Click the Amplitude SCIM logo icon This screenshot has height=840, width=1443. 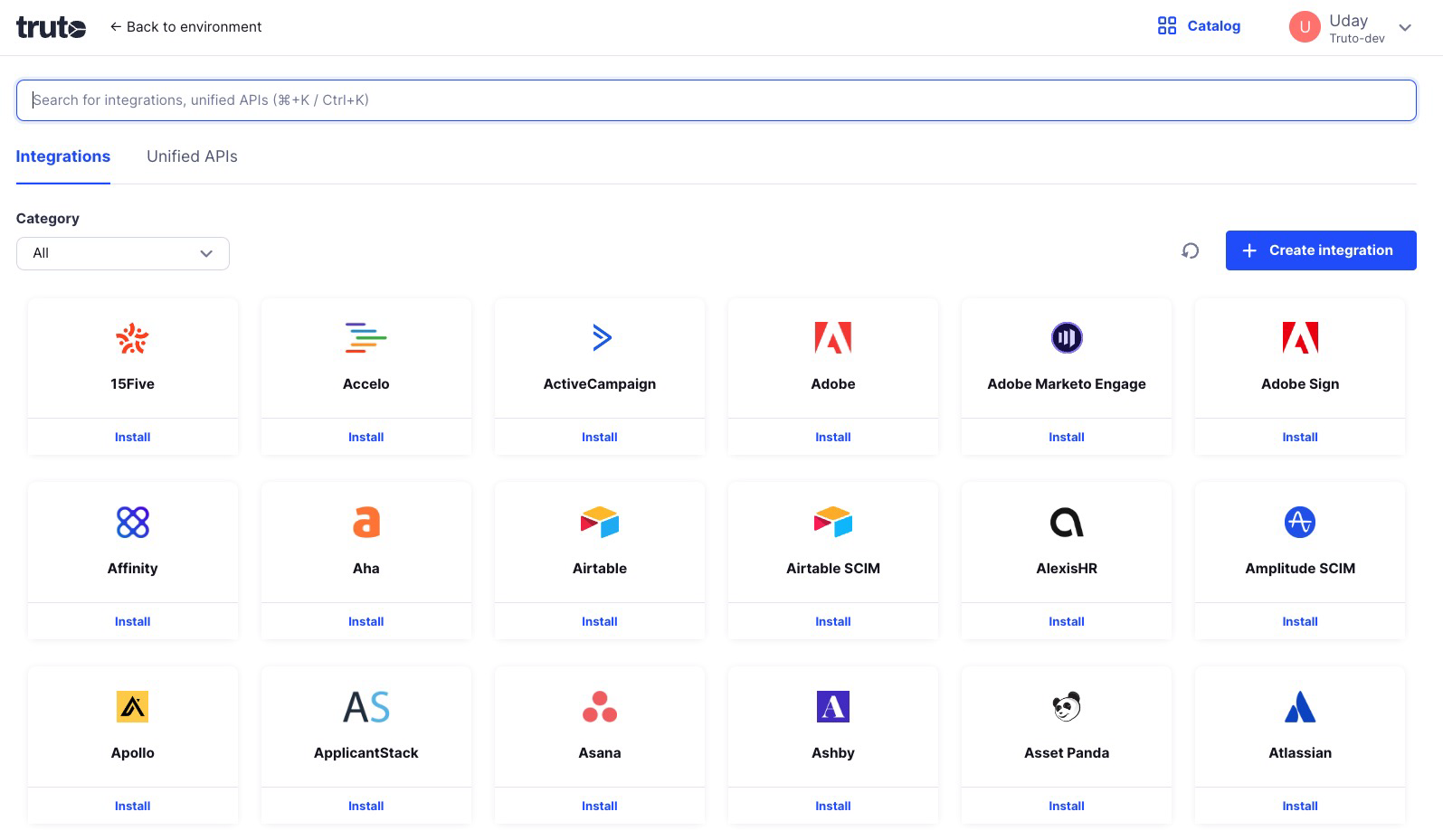point(1300,523)
